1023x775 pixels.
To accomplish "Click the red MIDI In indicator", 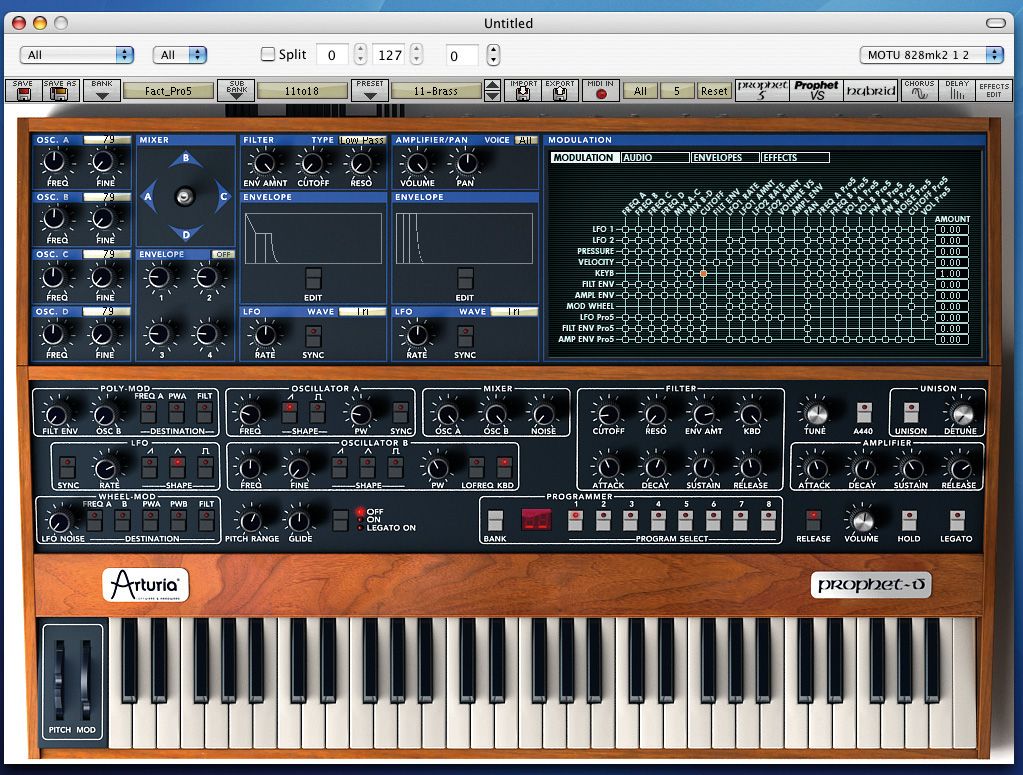I will [601, 95].
